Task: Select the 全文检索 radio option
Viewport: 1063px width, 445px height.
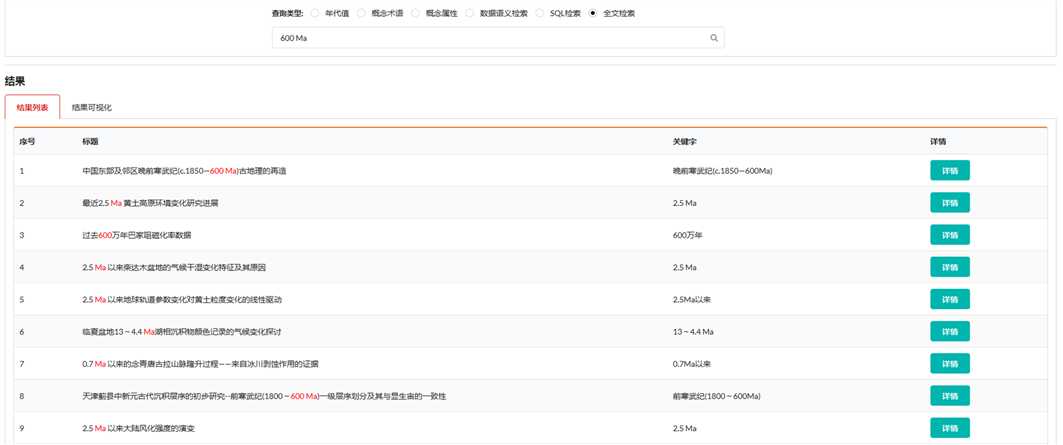Action: coord(593,13)
